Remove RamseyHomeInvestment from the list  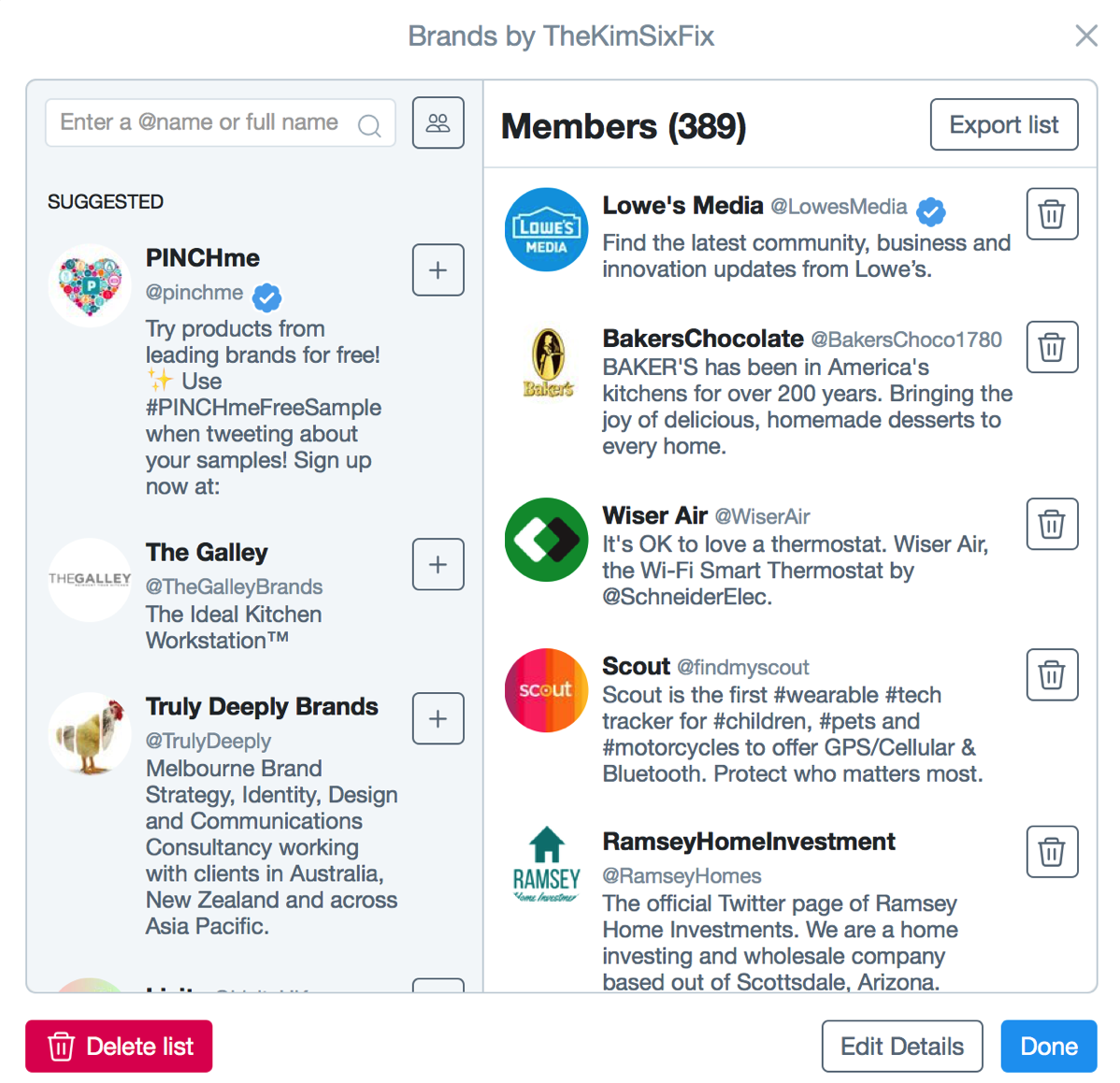(x=1052, y=852)
